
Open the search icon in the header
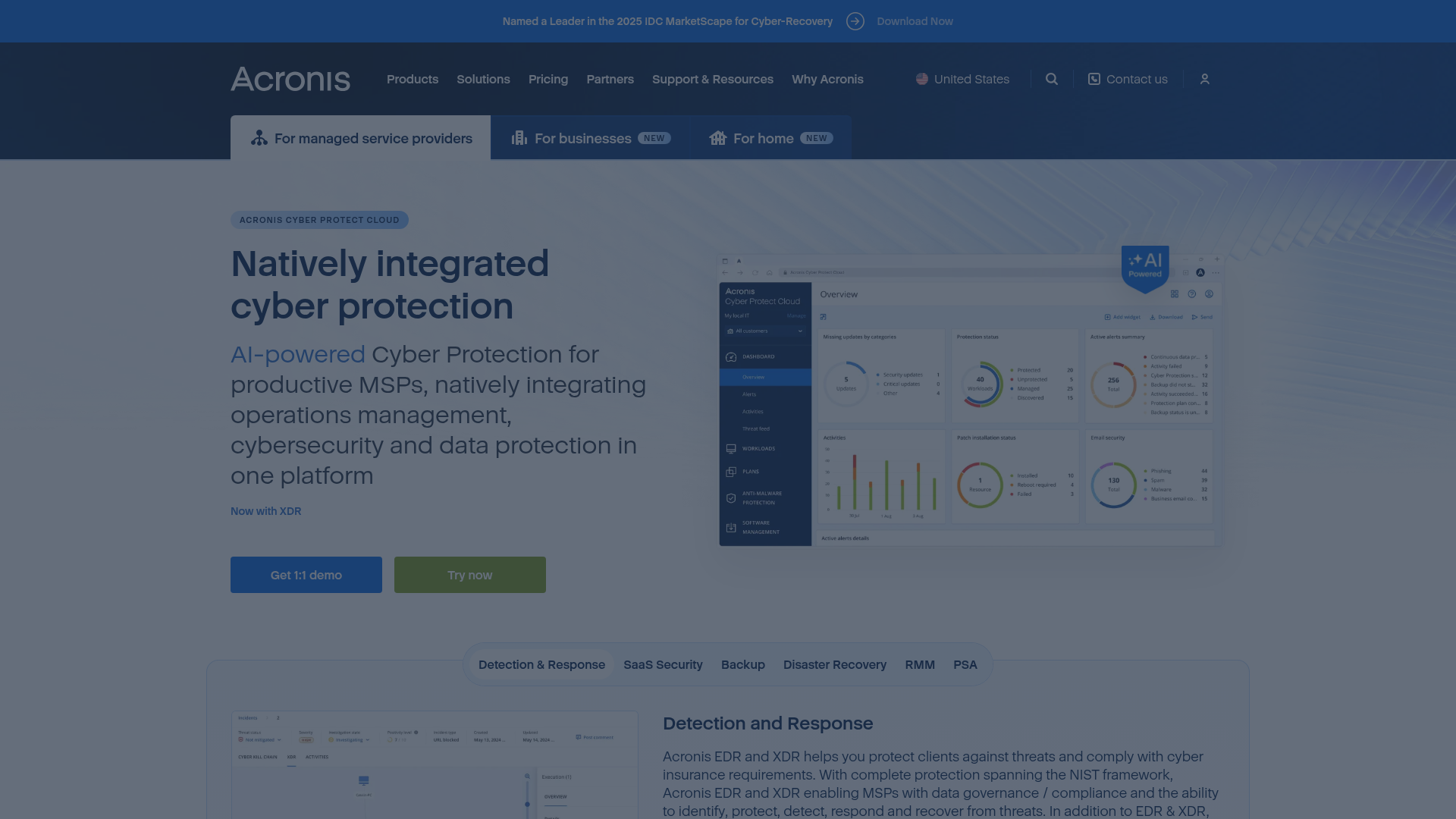tap(1052, 79)
